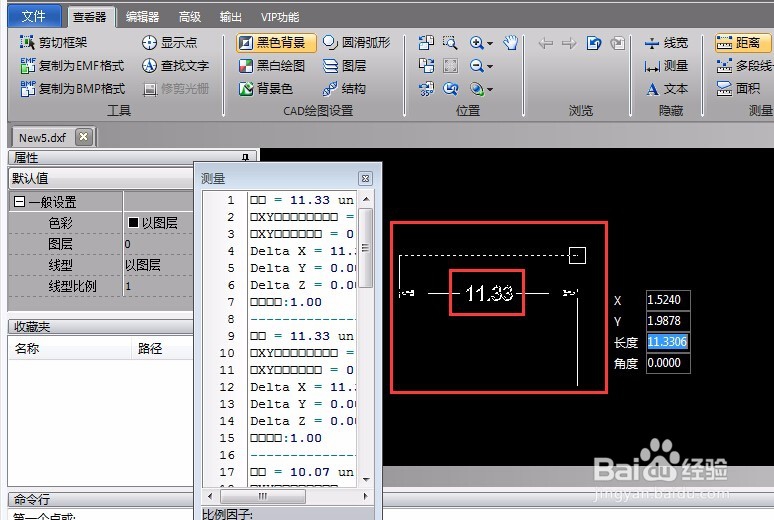This screenshot has width=774, height=520.
Task: Copy drawing as BMP format
Action: tap(73, 89)
